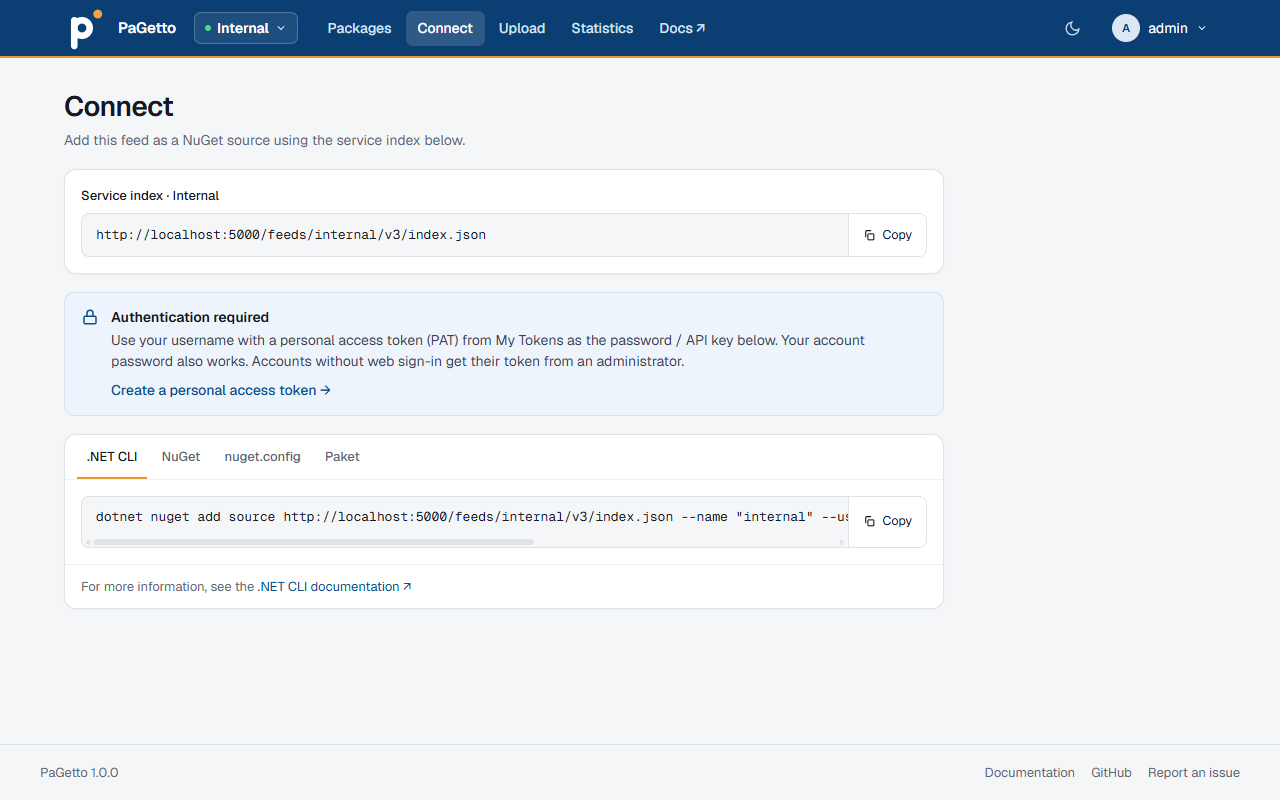Select the .NET CLI tab
Screen dimensions: 1280x800
click(x=112, y=457)
